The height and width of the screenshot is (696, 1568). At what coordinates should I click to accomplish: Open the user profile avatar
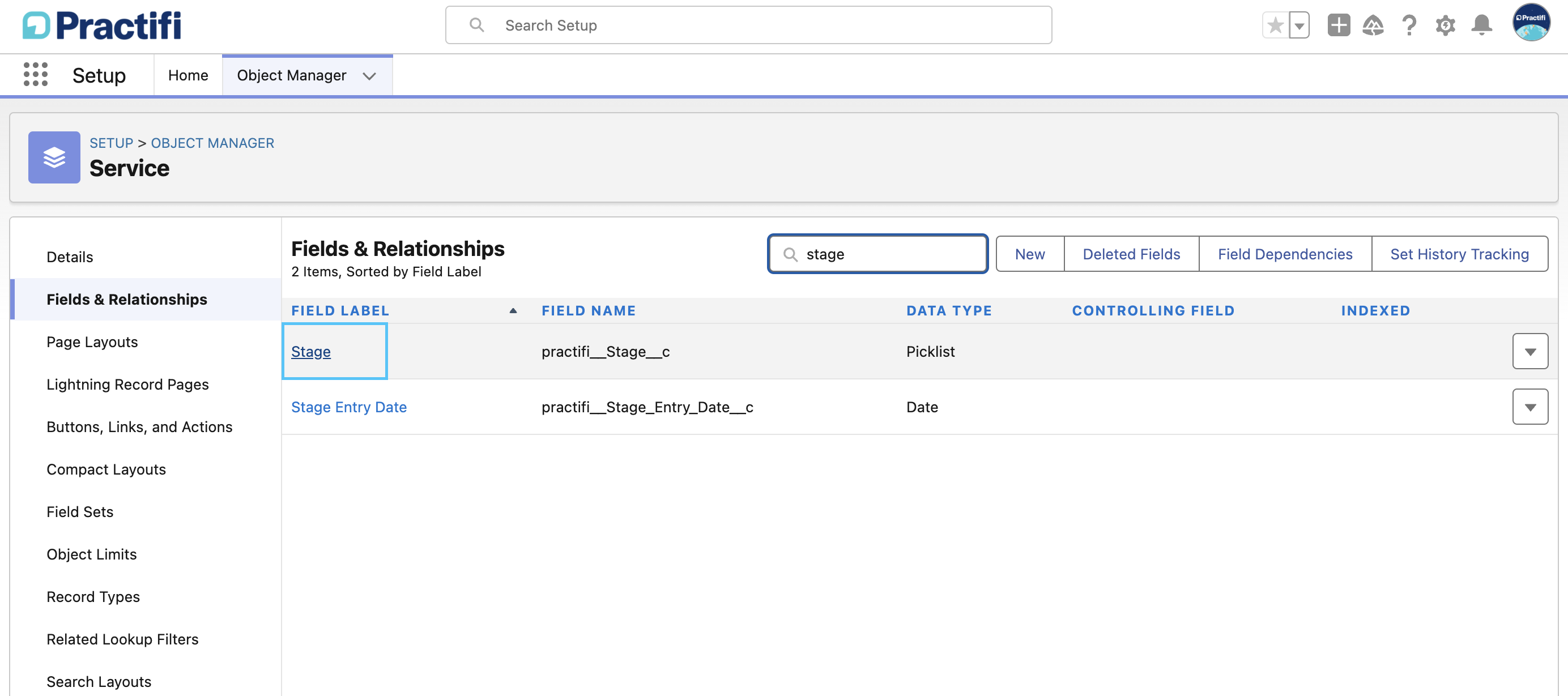pos(1531,23)
